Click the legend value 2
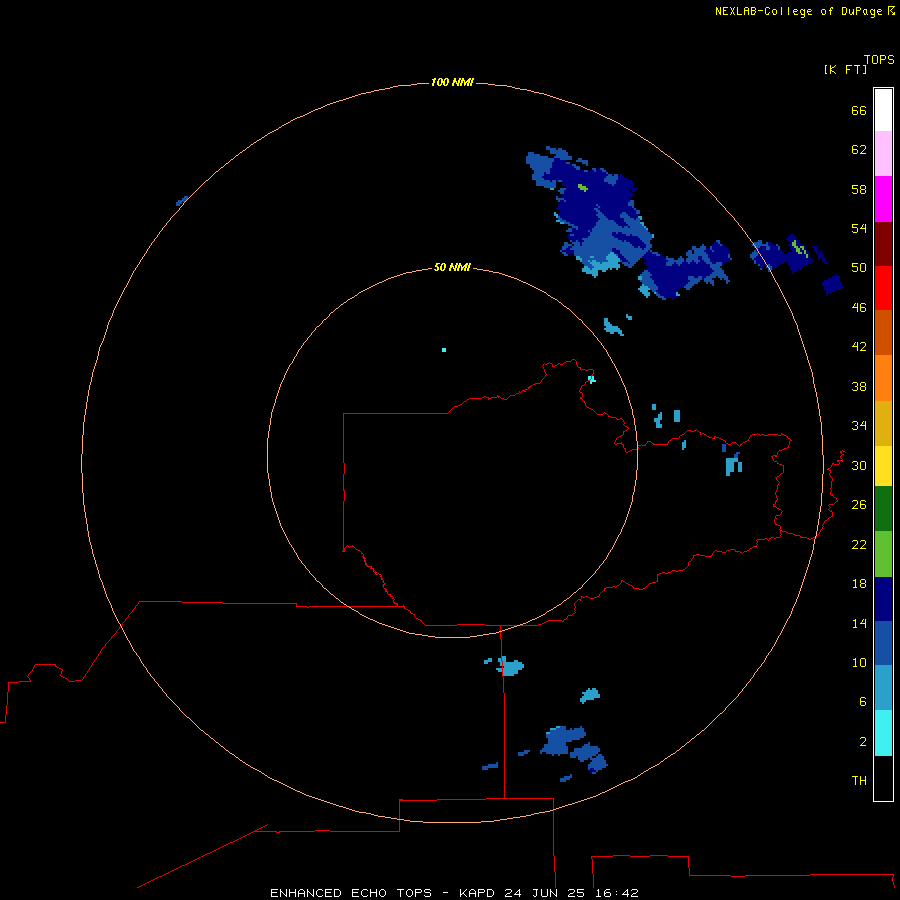The image size is (900, 900). pyautogui.click(x=863, y=741)
